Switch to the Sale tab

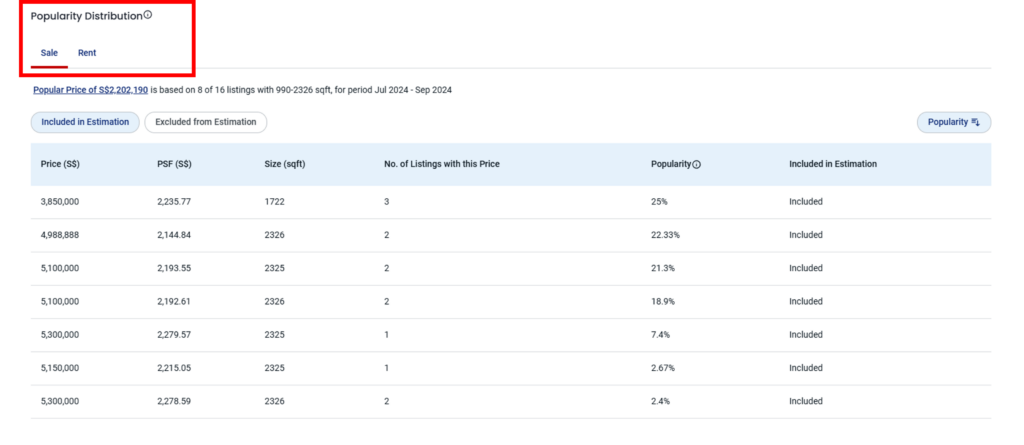[49, 53]
